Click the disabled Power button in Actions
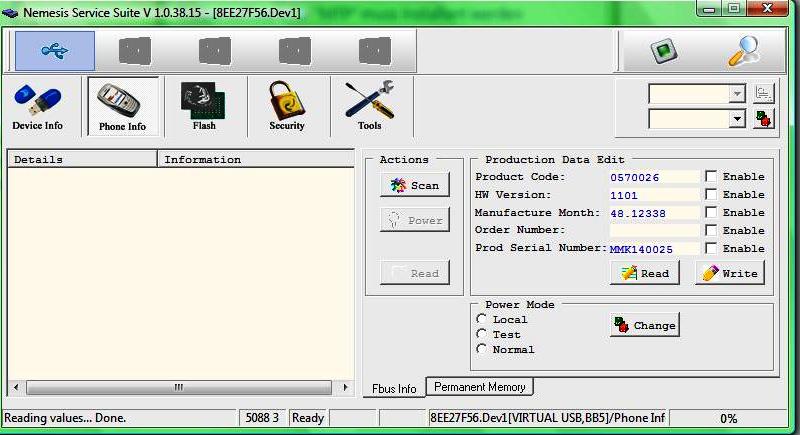The height and width of the screenshot is (435, 800). click(x=415, y=220)
